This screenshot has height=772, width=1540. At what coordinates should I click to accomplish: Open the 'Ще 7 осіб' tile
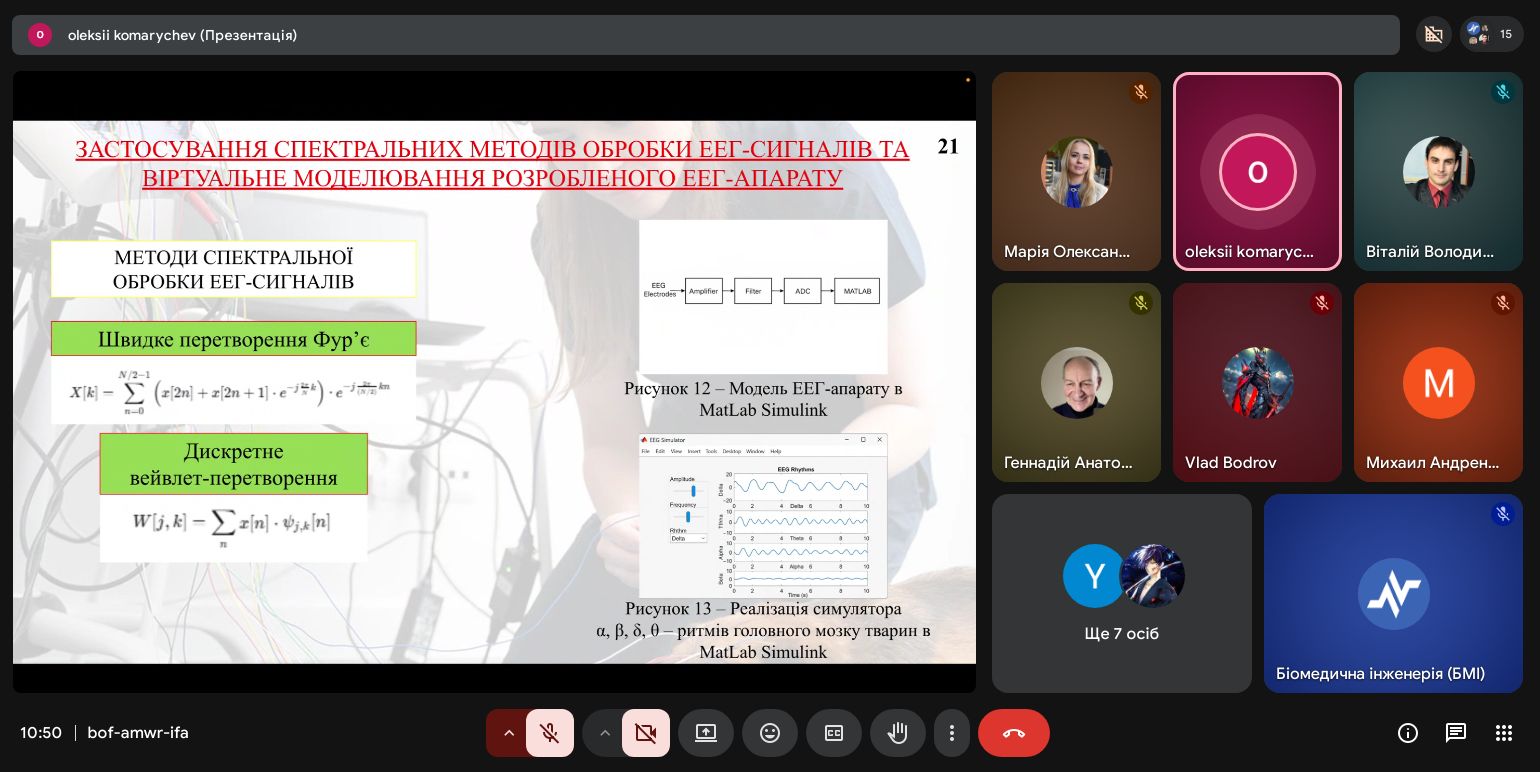(1121, 593)
